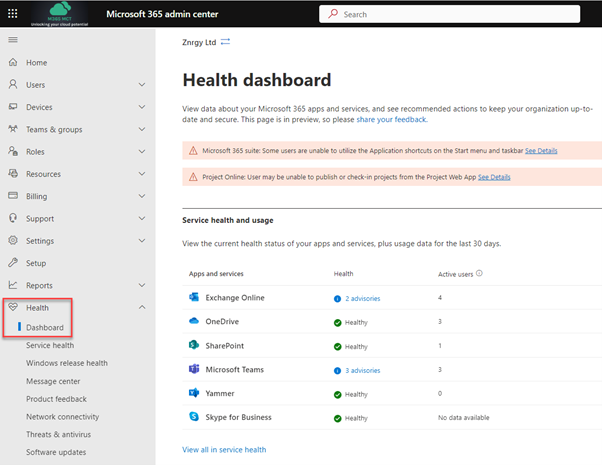
Task: Expand the Resources menu chevron
Action: point(142,174)
